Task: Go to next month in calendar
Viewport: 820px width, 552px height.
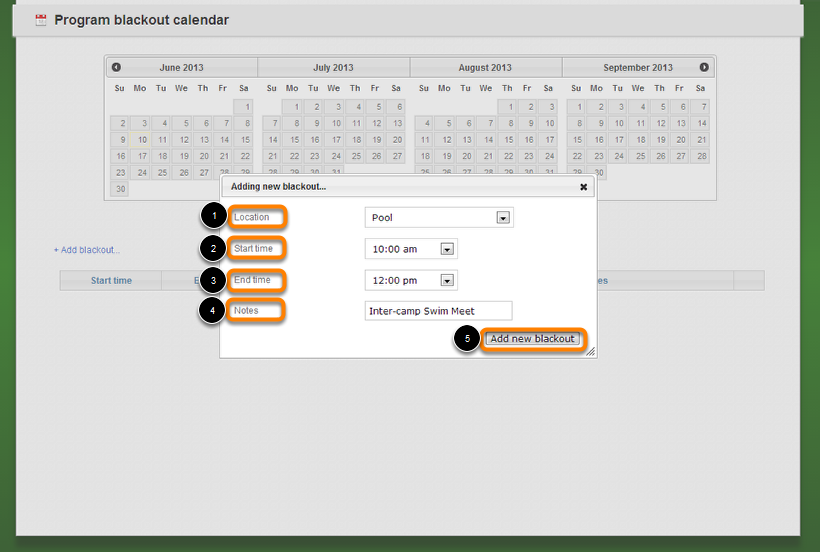Action: tap(704, 67)
